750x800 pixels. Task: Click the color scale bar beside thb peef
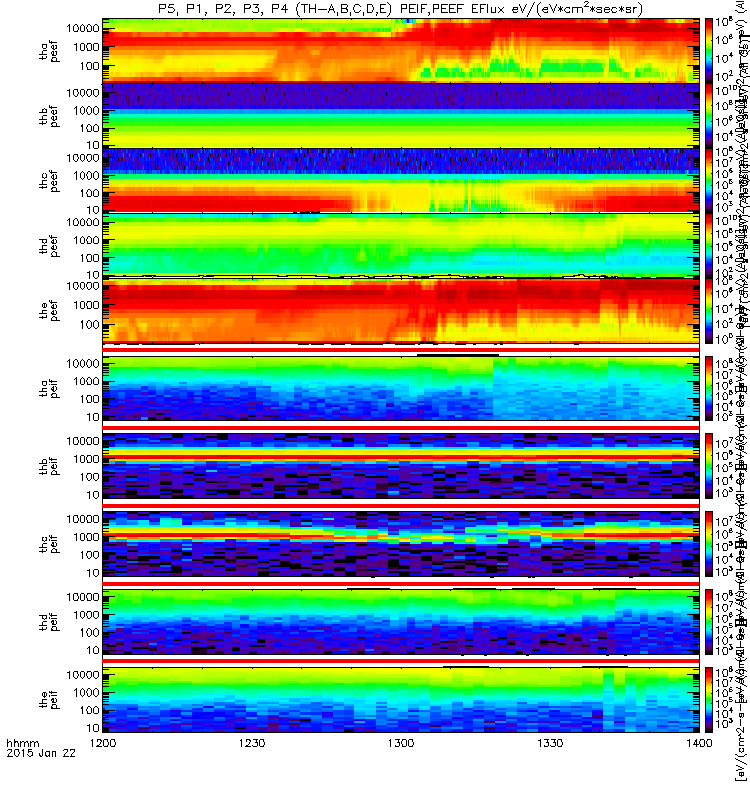[709, 115]
